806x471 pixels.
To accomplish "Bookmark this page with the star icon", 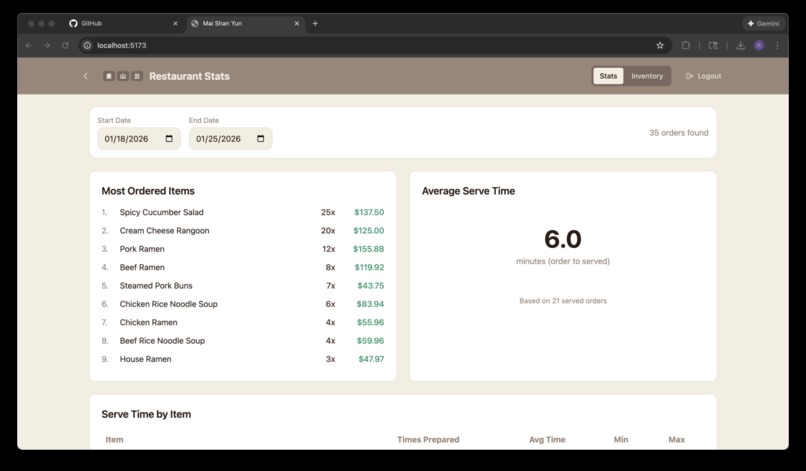I will coord(660,45).
